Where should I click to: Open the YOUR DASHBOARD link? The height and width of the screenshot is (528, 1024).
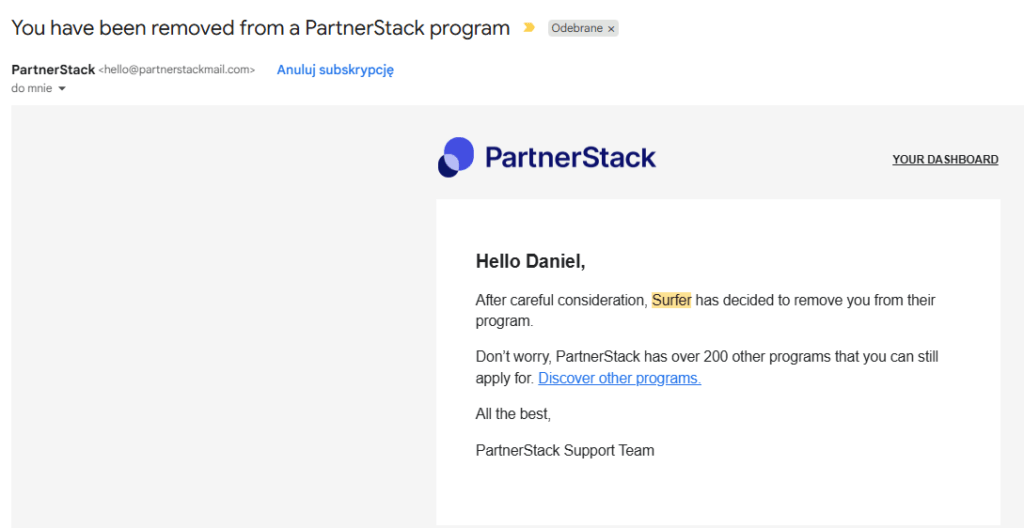[x=945, y=159]
